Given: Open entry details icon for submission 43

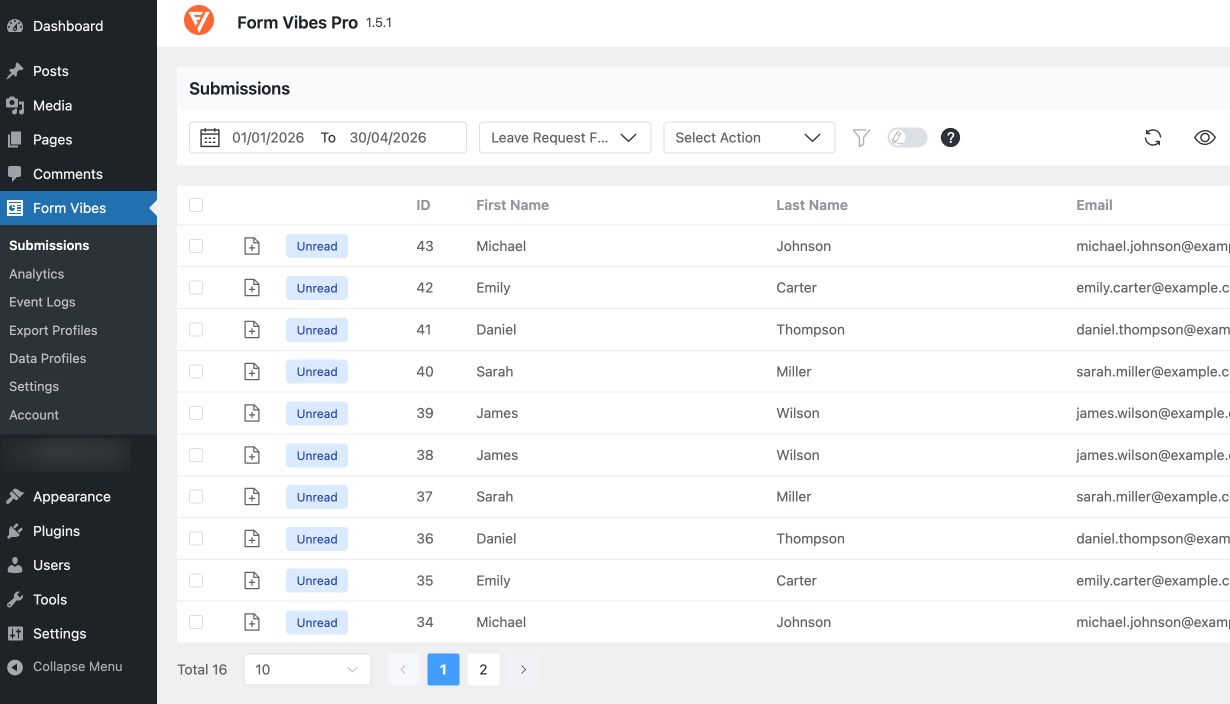Looking at the screenshot, I should (x=252, y=246).
